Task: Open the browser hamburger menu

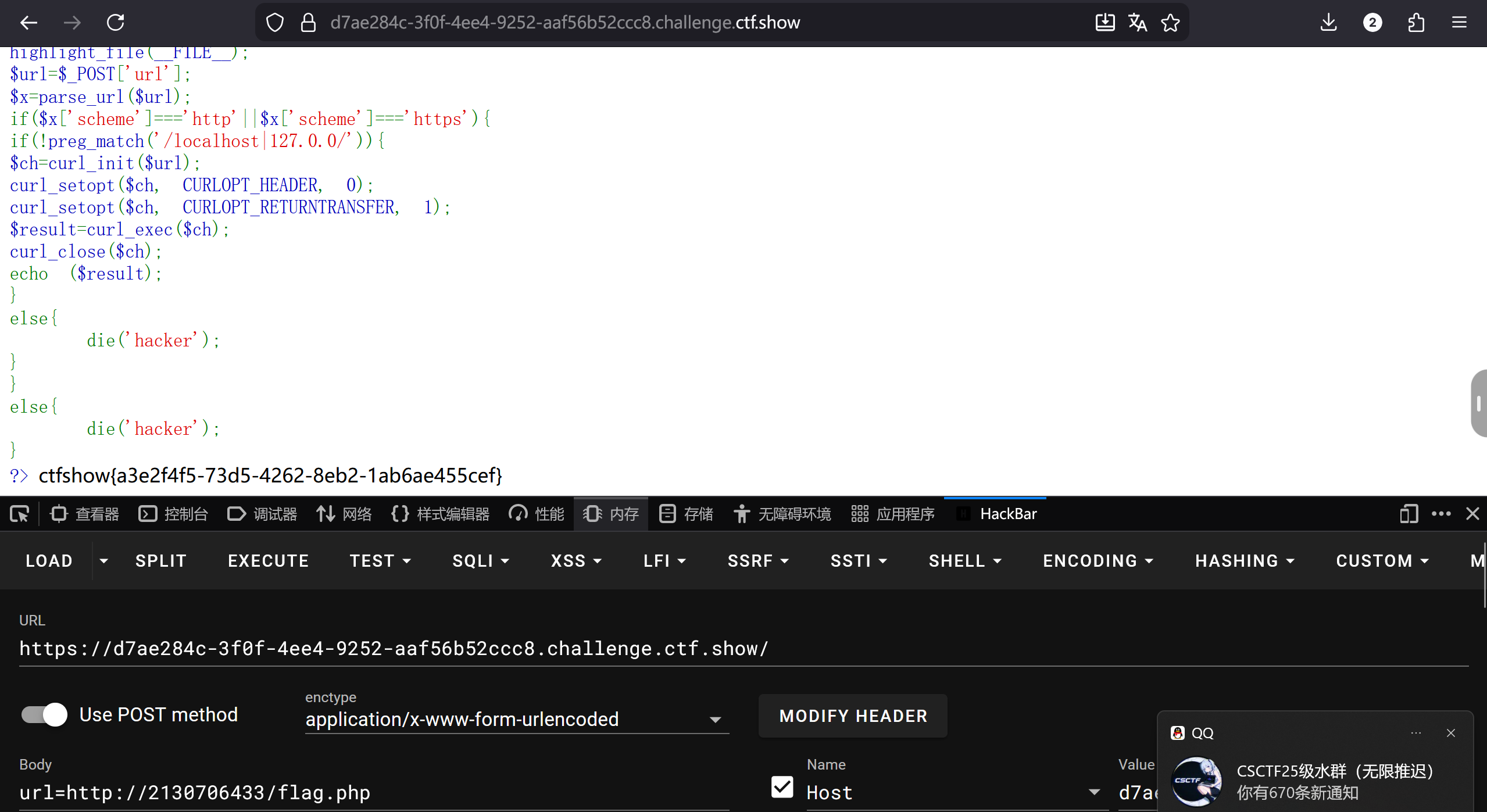Action: click(x=1459, y=23)
